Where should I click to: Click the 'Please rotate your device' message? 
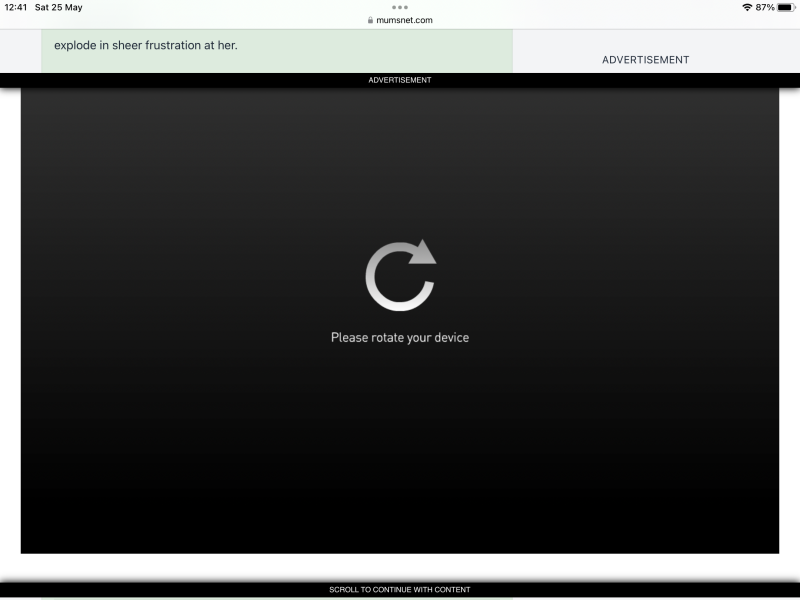400,338
